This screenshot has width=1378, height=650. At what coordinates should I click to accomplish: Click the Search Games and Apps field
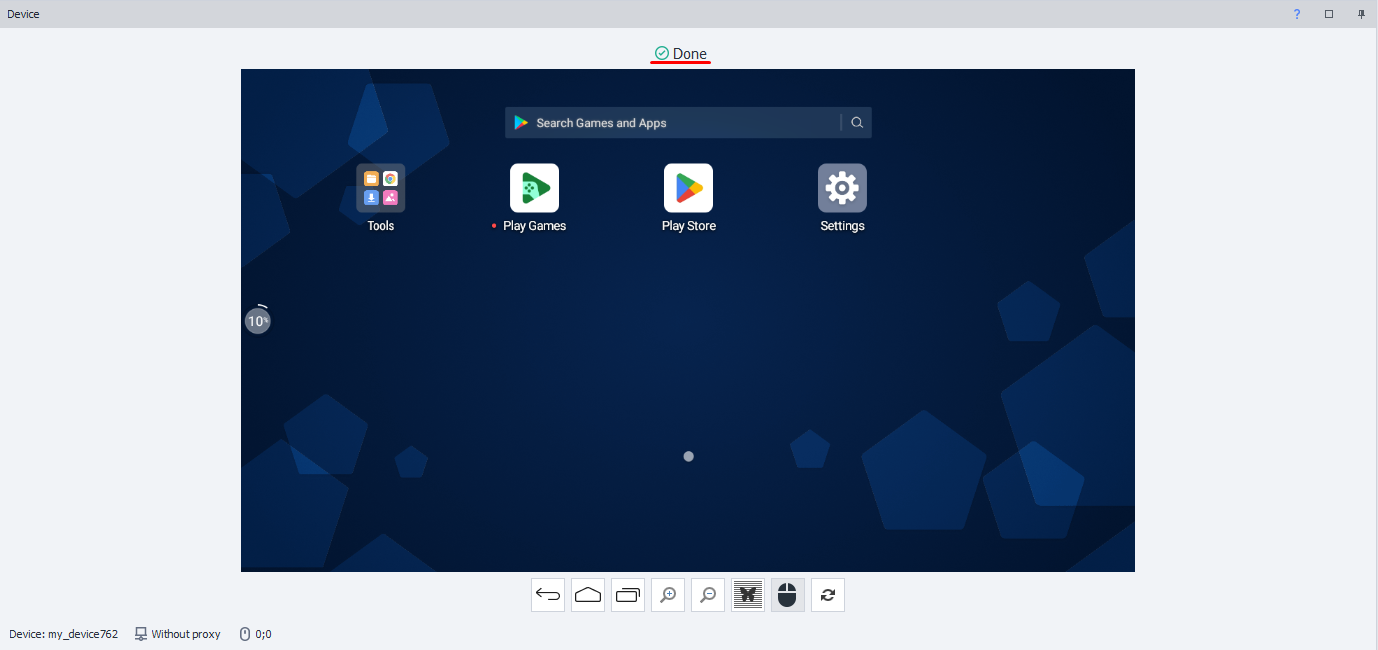pyautogui.click(x=670, y=123)
